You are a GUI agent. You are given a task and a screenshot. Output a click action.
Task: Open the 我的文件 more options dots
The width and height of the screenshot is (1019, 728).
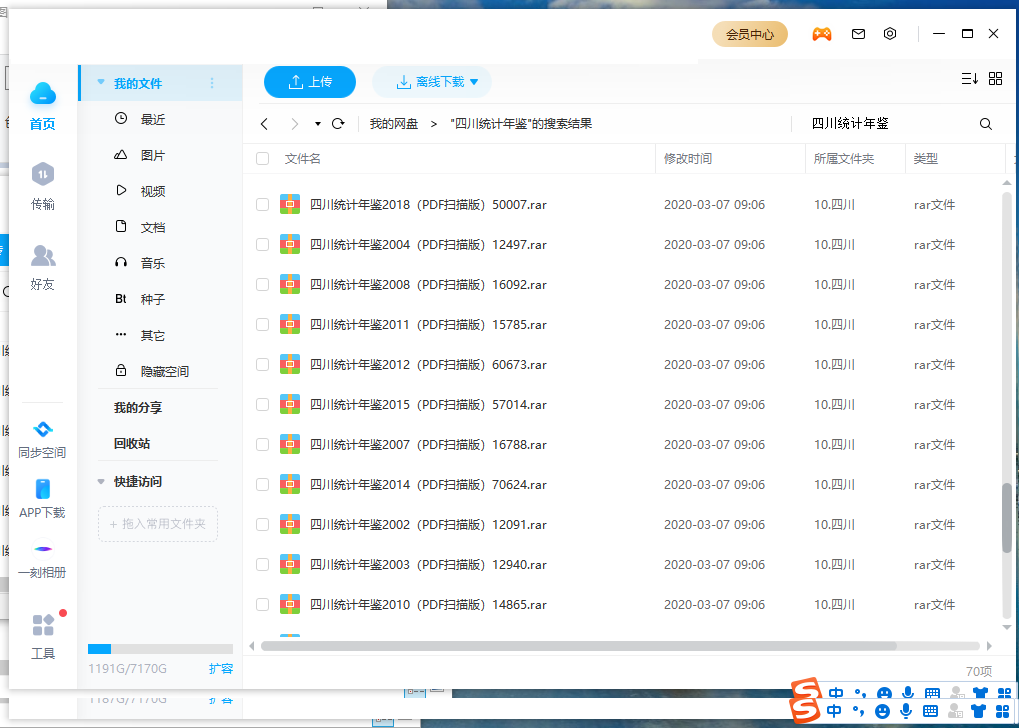point(212,83)
